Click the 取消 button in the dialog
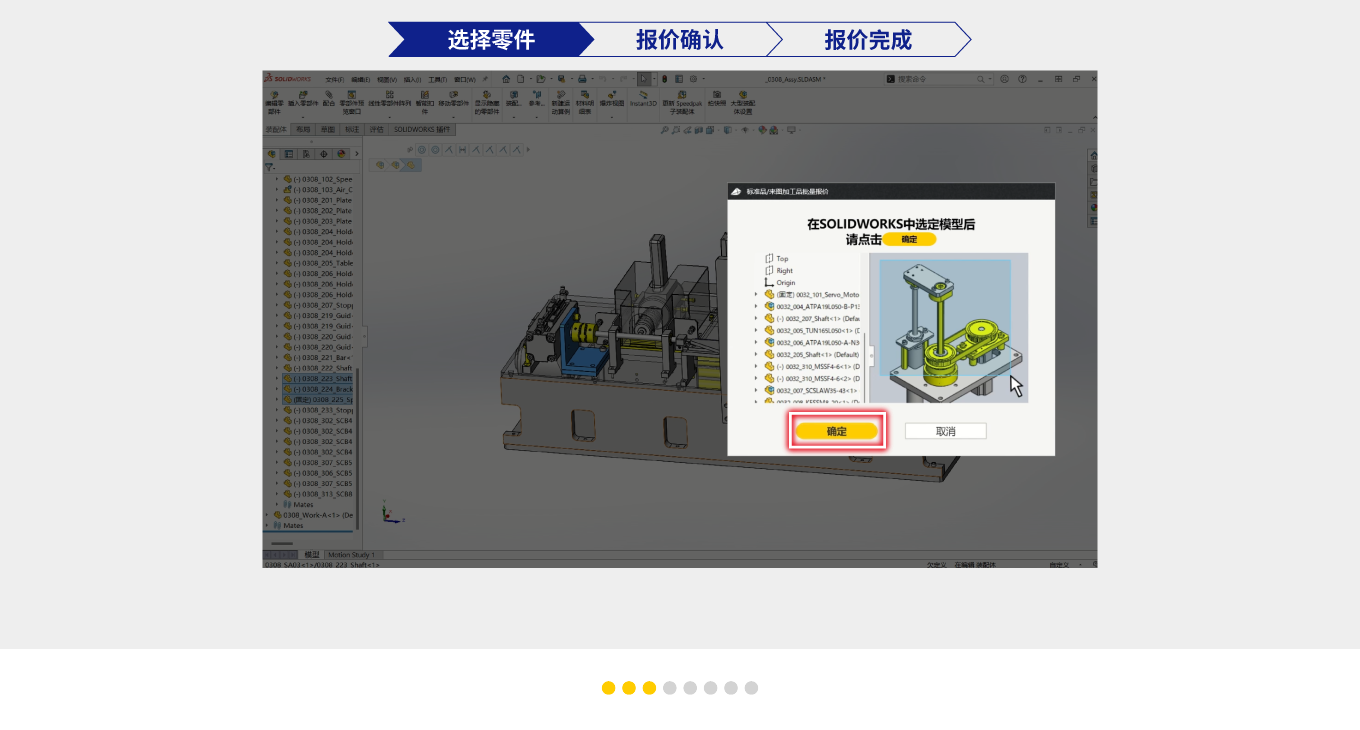The height and width of the screenshot is (730, 1360). pos(945,431)
